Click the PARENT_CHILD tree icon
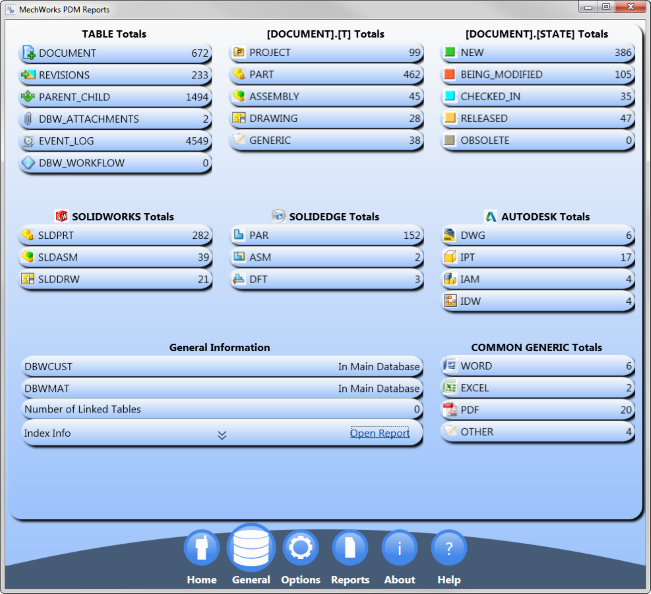This screenshot has height=594, width=651. pos(28,96)
